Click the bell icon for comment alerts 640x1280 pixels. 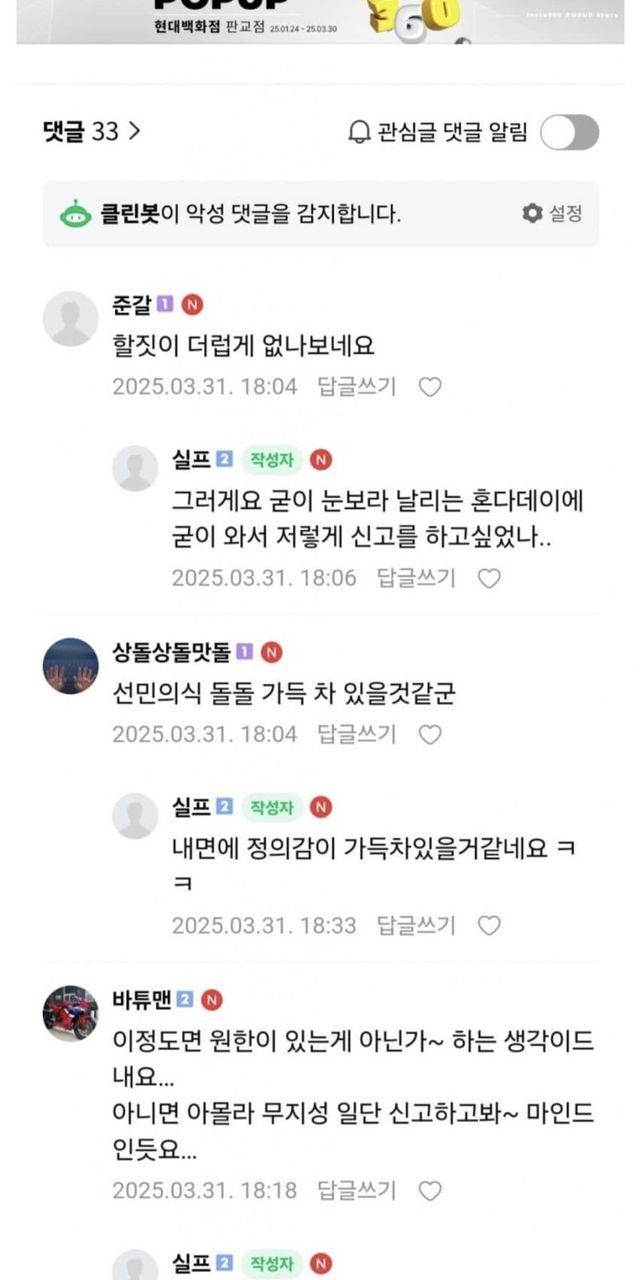pos(359,133)
